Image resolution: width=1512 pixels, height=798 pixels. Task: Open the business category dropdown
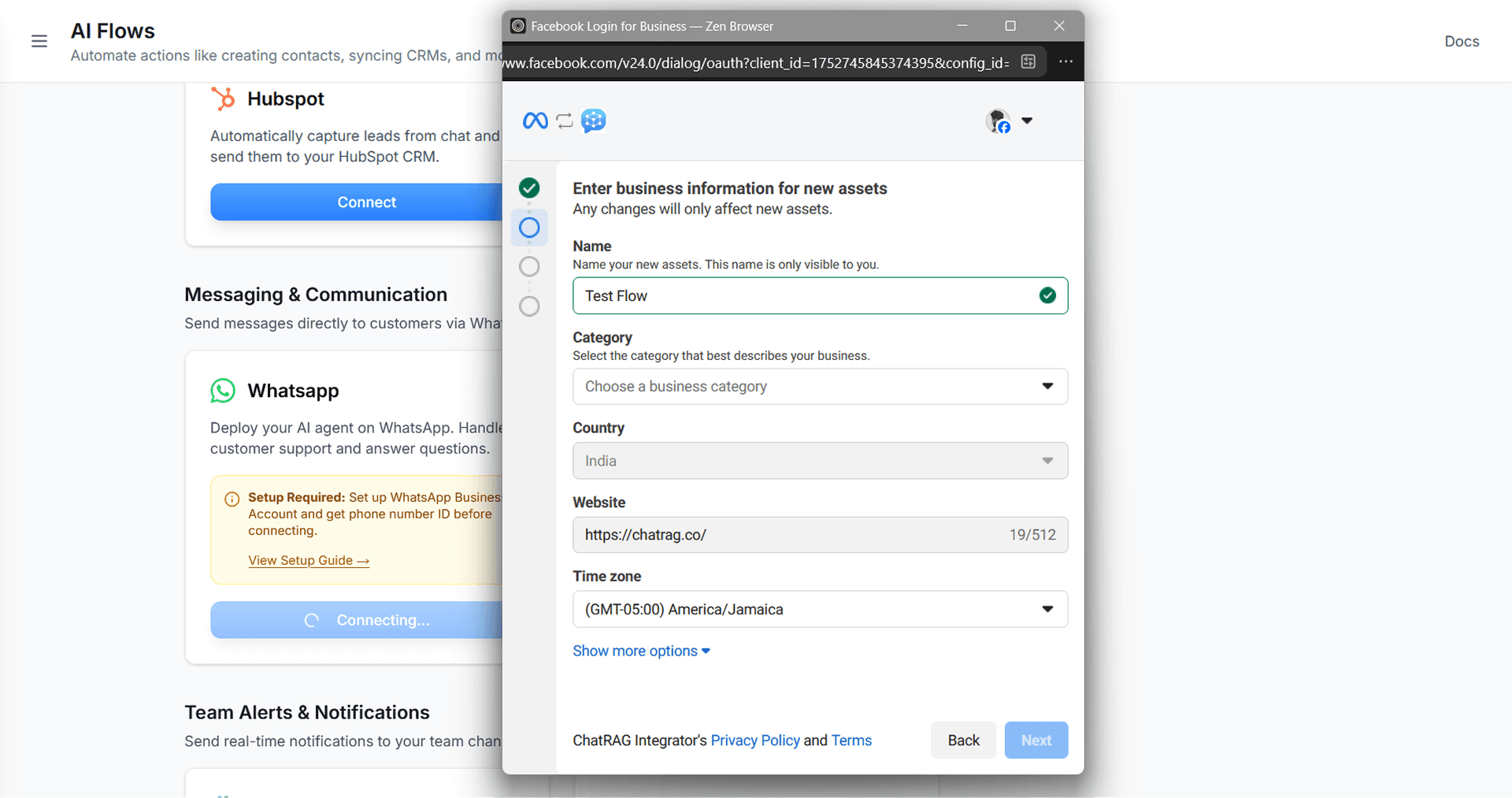click(819, 387)
